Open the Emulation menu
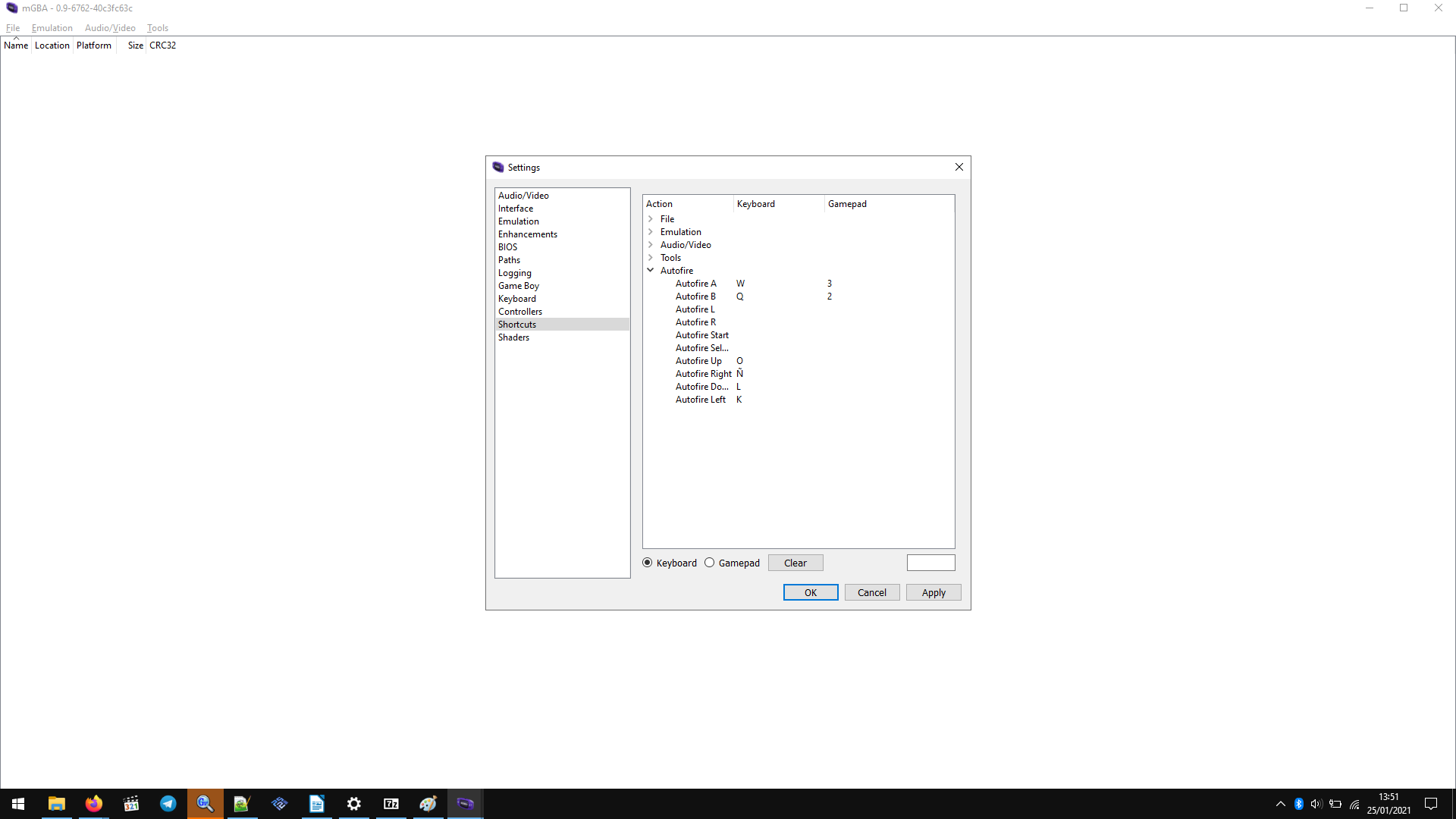1456x819 pixels. [52, 28]
